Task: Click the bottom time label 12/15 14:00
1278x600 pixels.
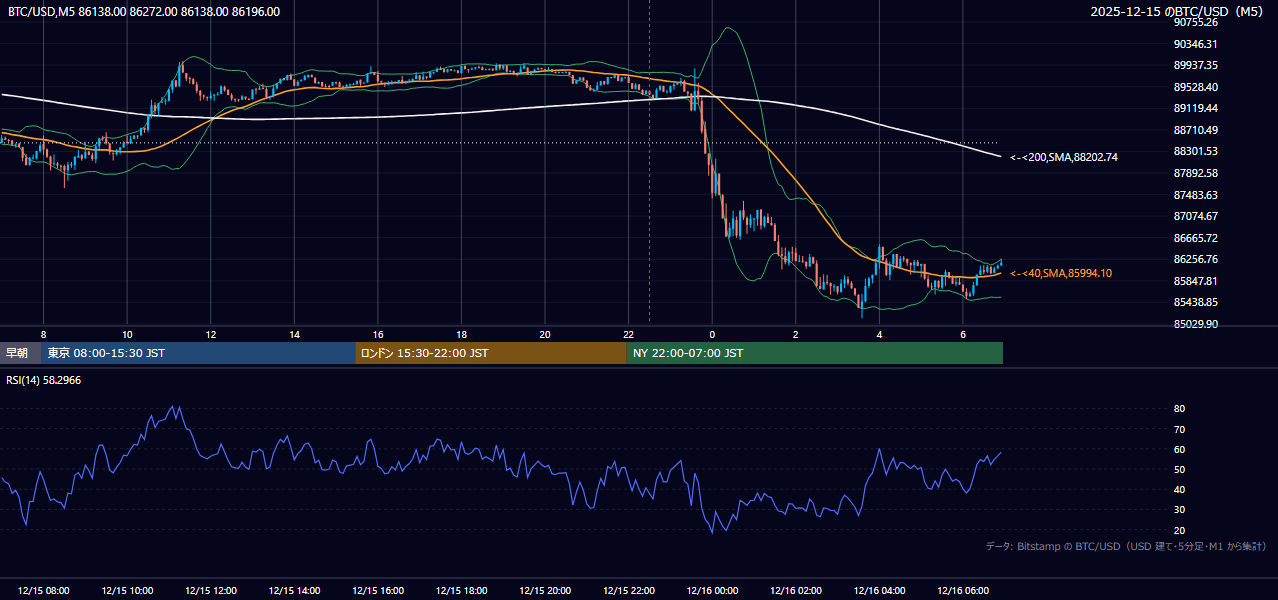Action: pos(294,591)
